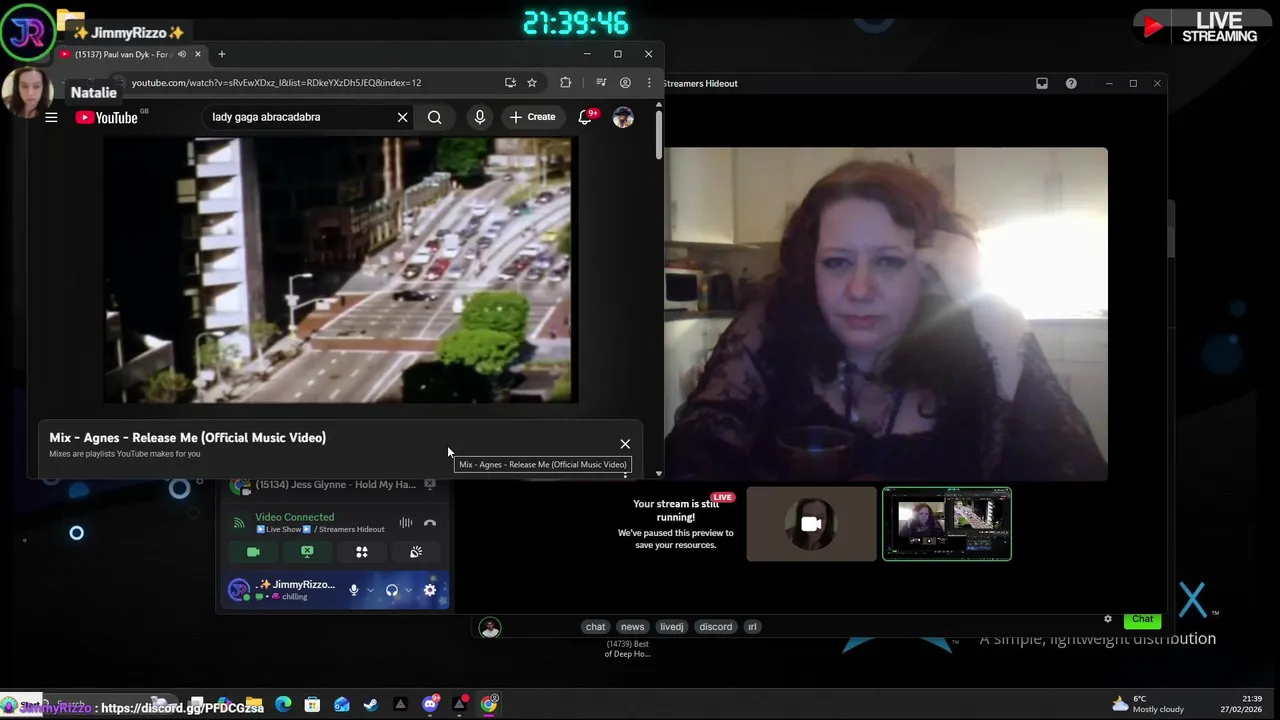The height and width of the screenshot is (720, 1280).
Task: Open the browser extensions puzzle icon
Action: (x=565, y=83)
